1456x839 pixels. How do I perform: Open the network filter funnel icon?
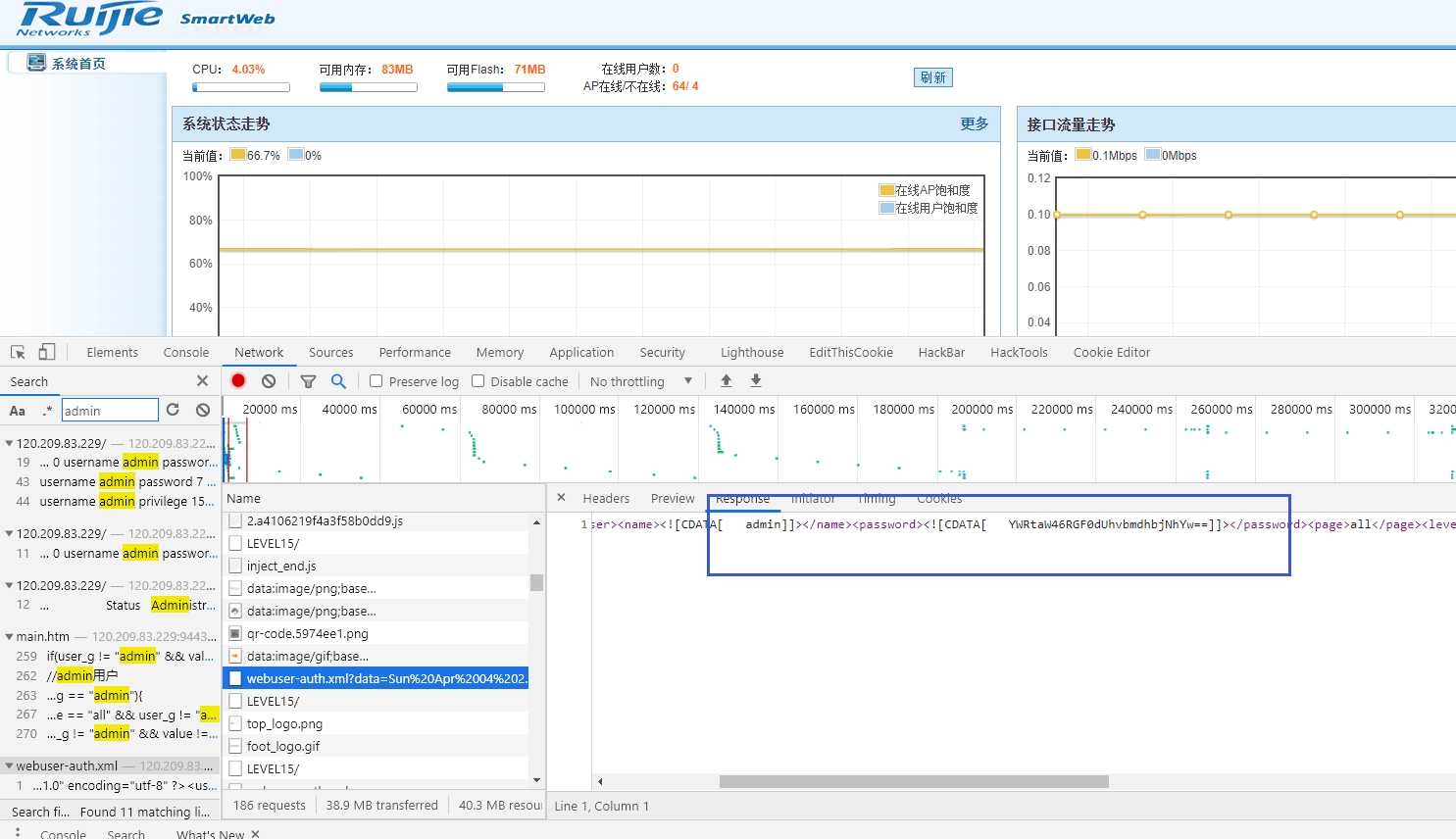308,381
